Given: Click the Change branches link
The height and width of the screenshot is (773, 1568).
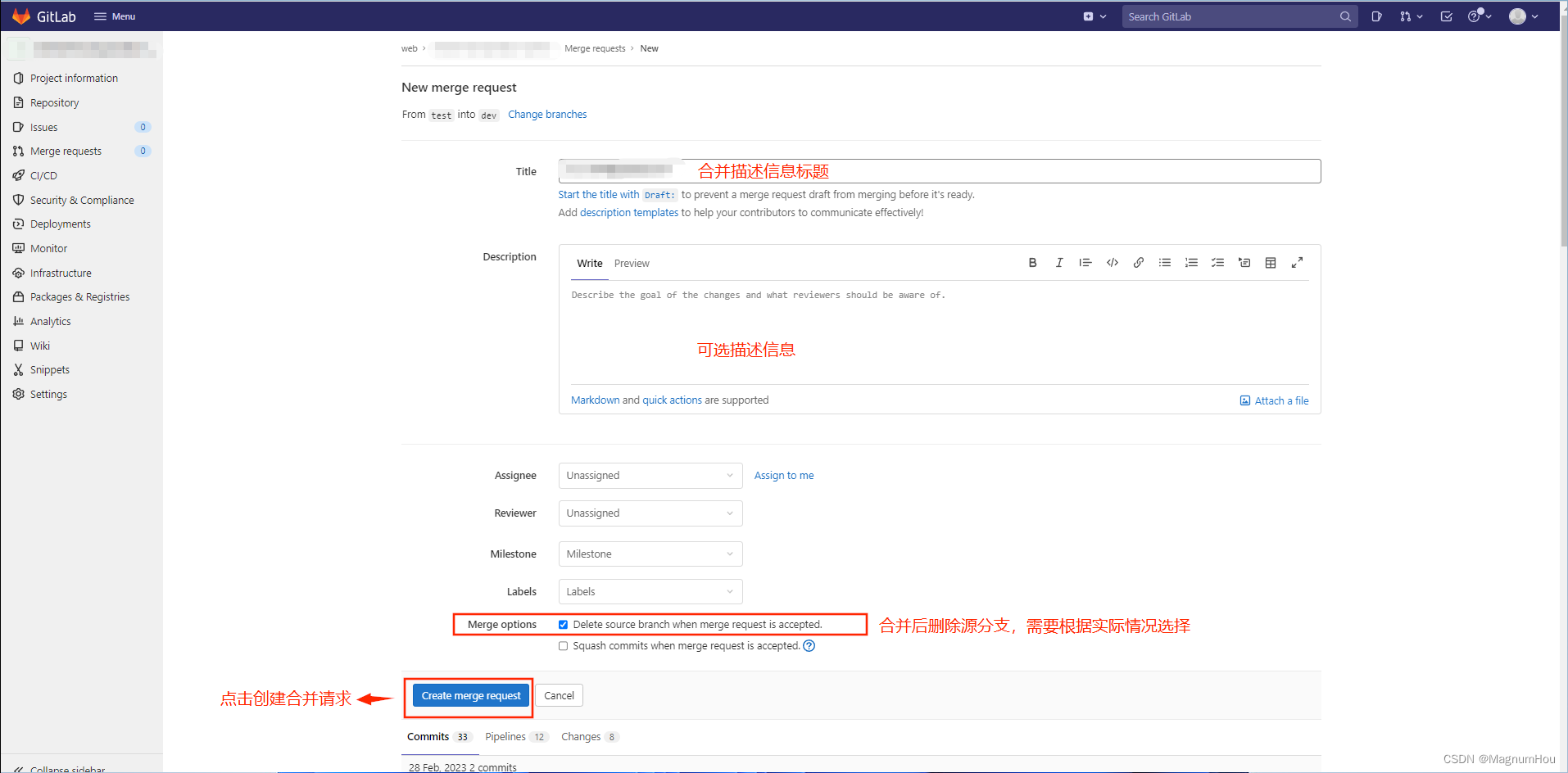Looking at the screenshot, I should point(547,115).
